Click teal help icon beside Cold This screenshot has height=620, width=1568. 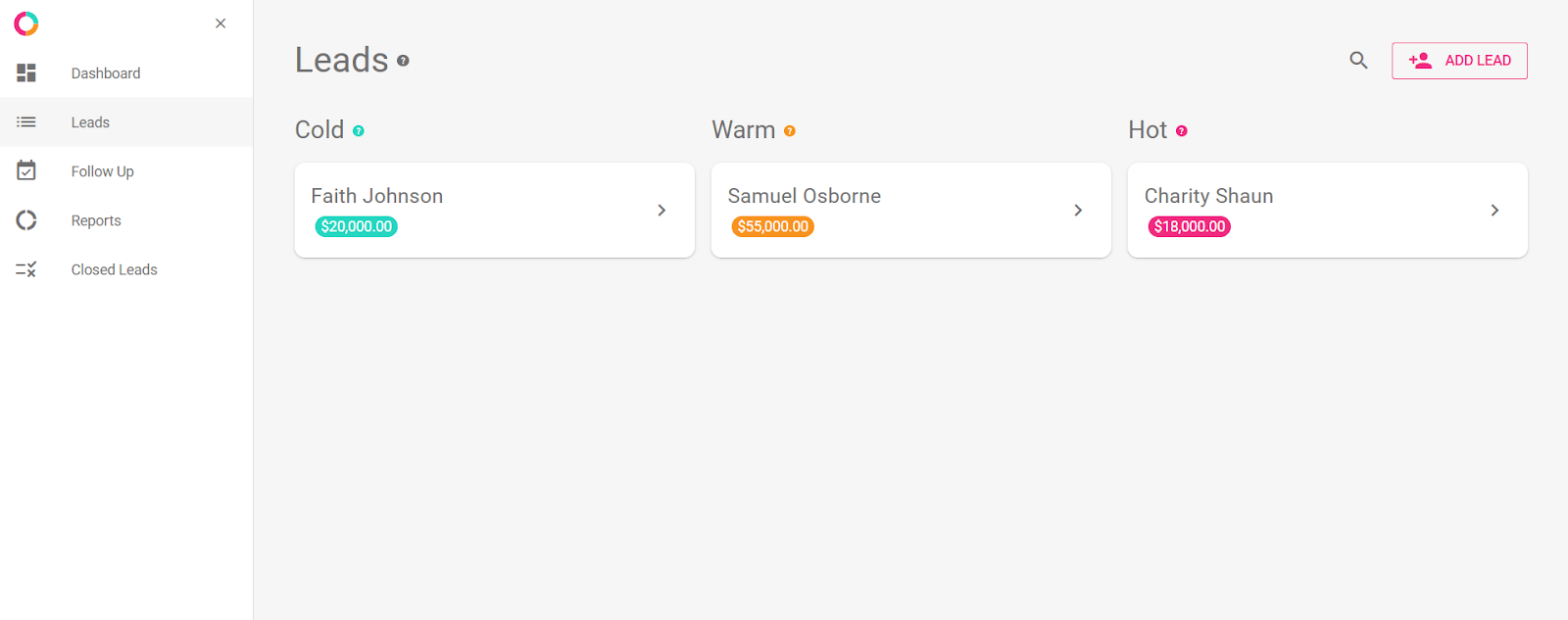[x=359, y=131]
